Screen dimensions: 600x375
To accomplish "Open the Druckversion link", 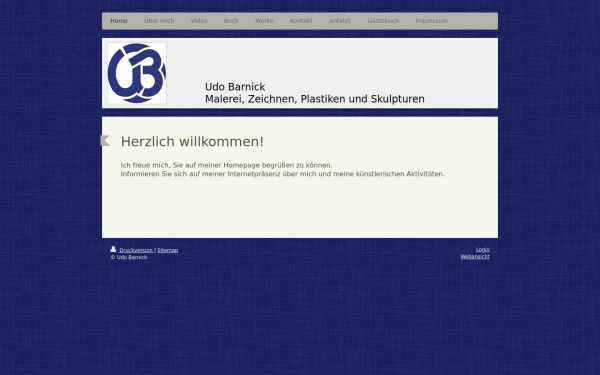I will [x=135, y=250].
